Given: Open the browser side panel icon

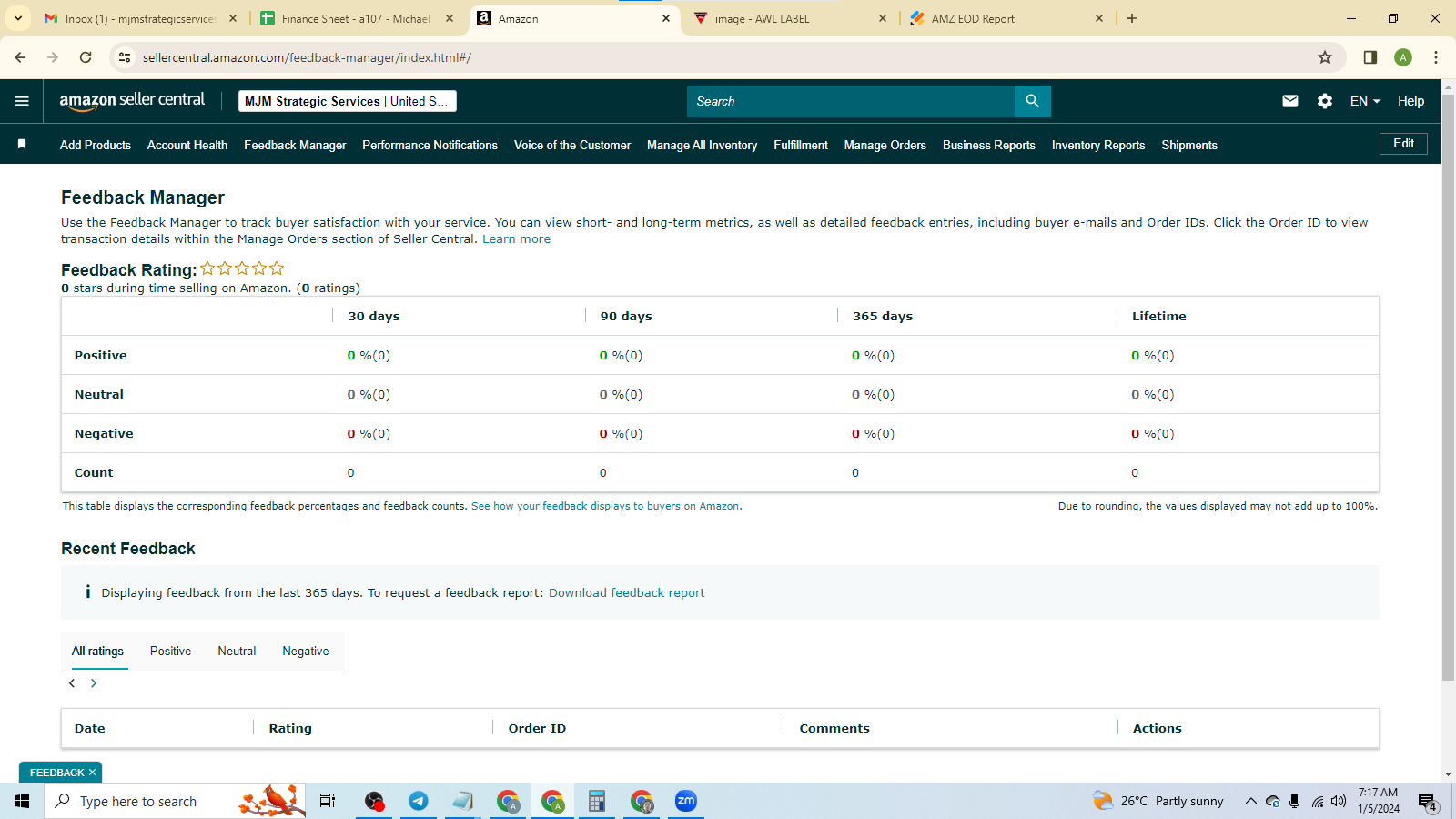Looking at the screenshot, I should 1370,57.
